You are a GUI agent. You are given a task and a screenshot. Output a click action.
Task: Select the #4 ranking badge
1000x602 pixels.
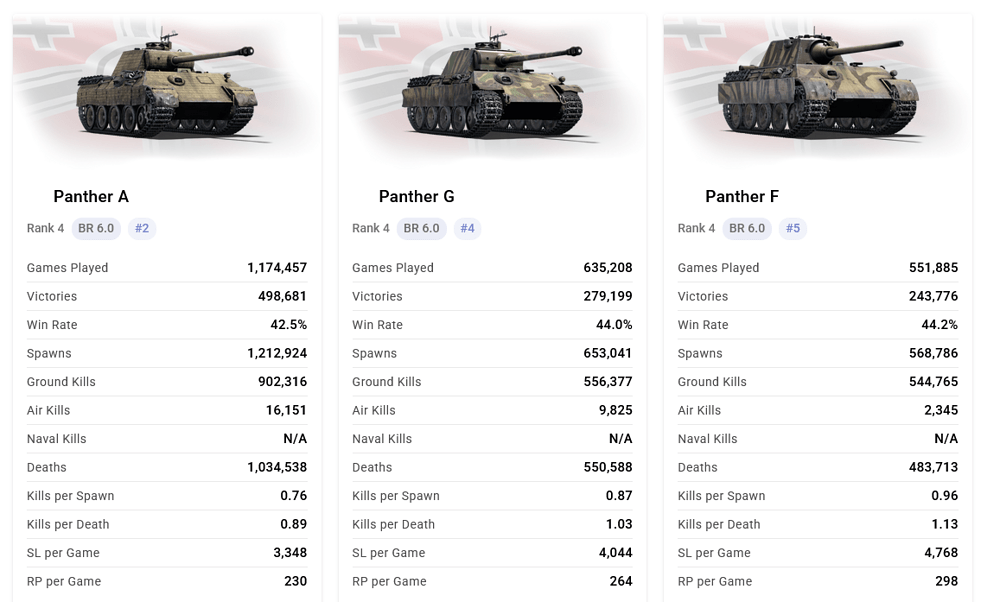(467, 228)
